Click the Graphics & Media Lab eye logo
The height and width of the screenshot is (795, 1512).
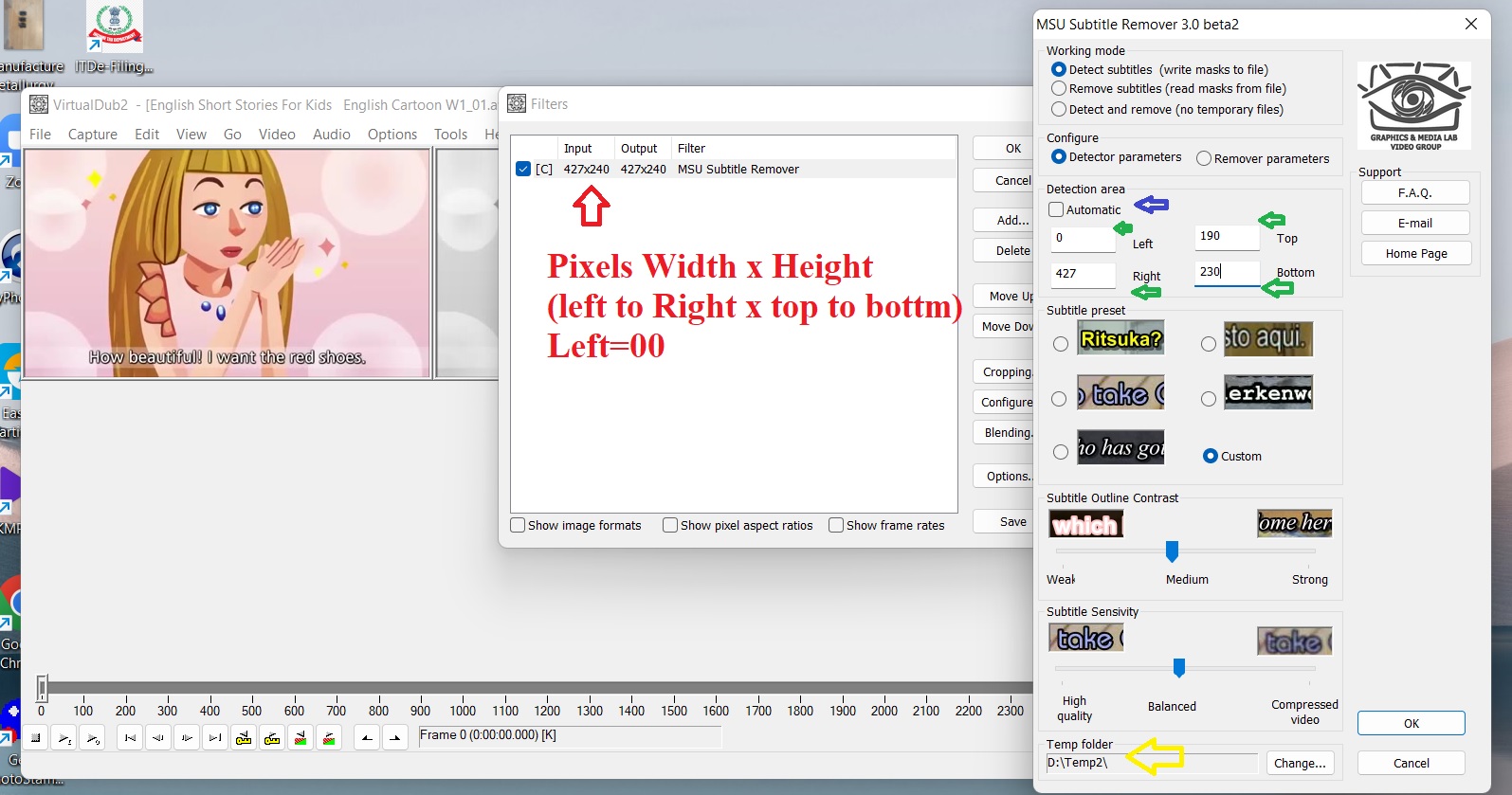point(1413,106)
